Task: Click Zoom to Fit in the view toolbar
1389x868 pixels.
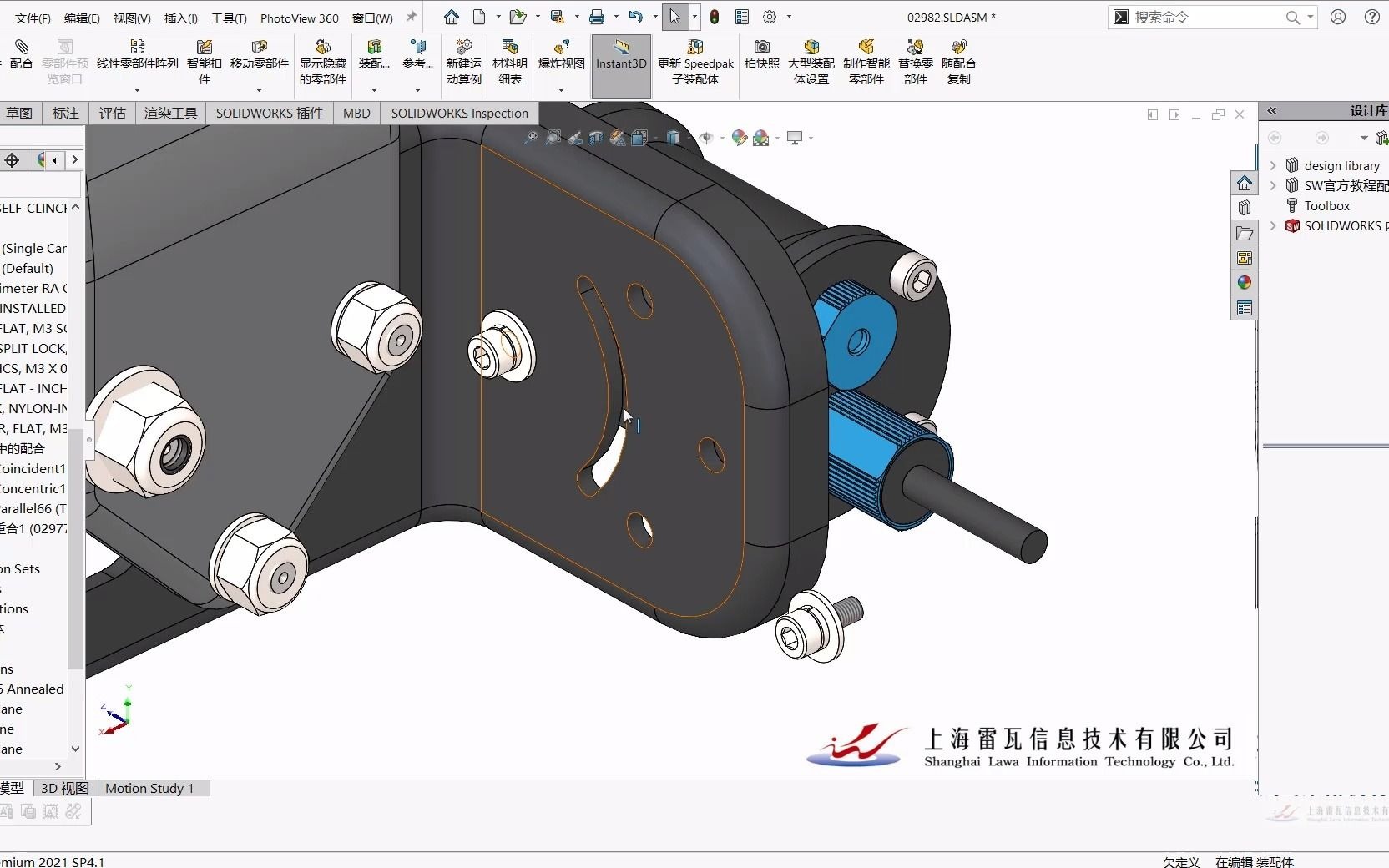Action: 531,138
